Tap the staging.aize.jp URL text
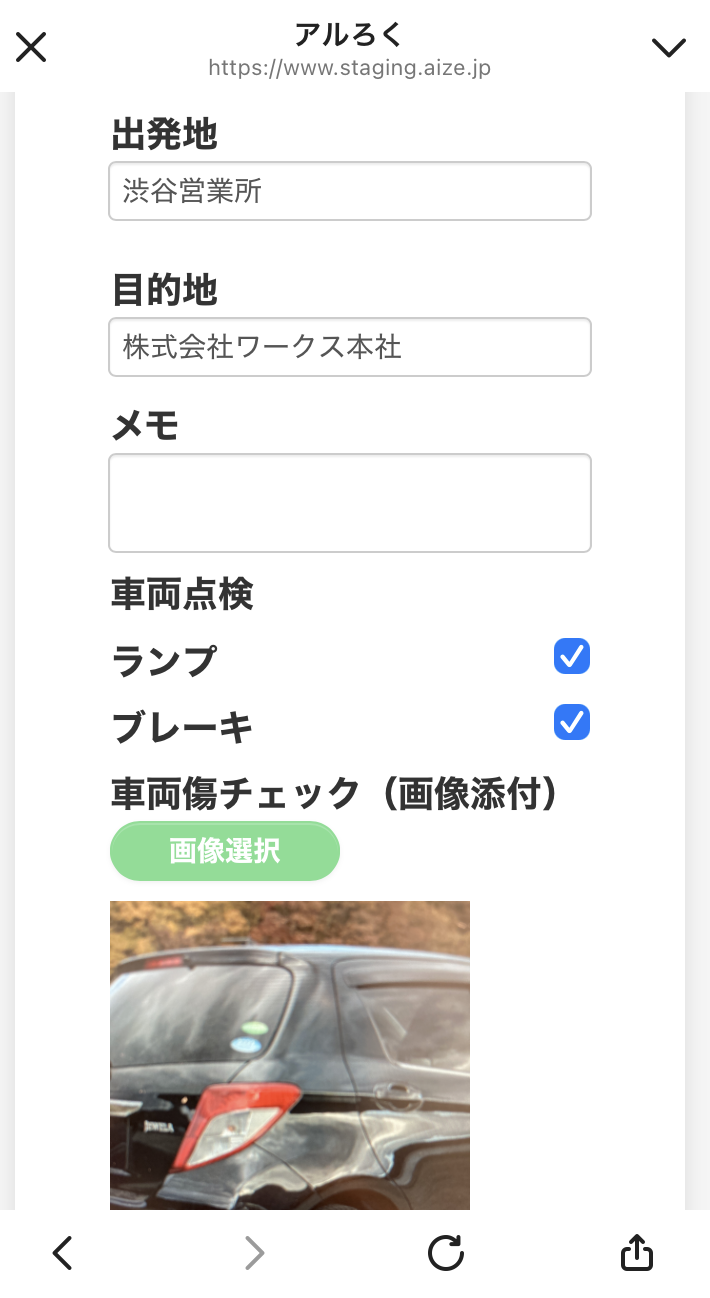Viewport: 710px width, 1298px height. 350,68
